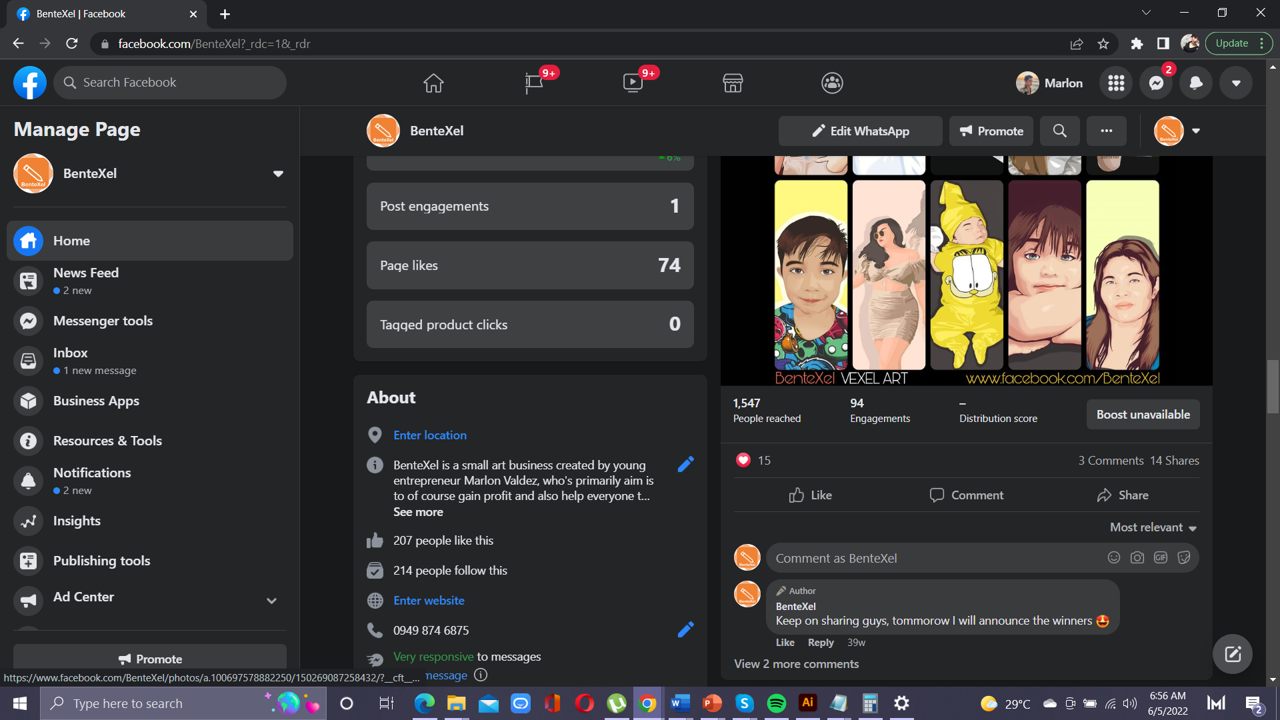This screenshot has height=720, width=1280.
Task: Add a GIF to the comment
Action: [x=1161, y=558]
